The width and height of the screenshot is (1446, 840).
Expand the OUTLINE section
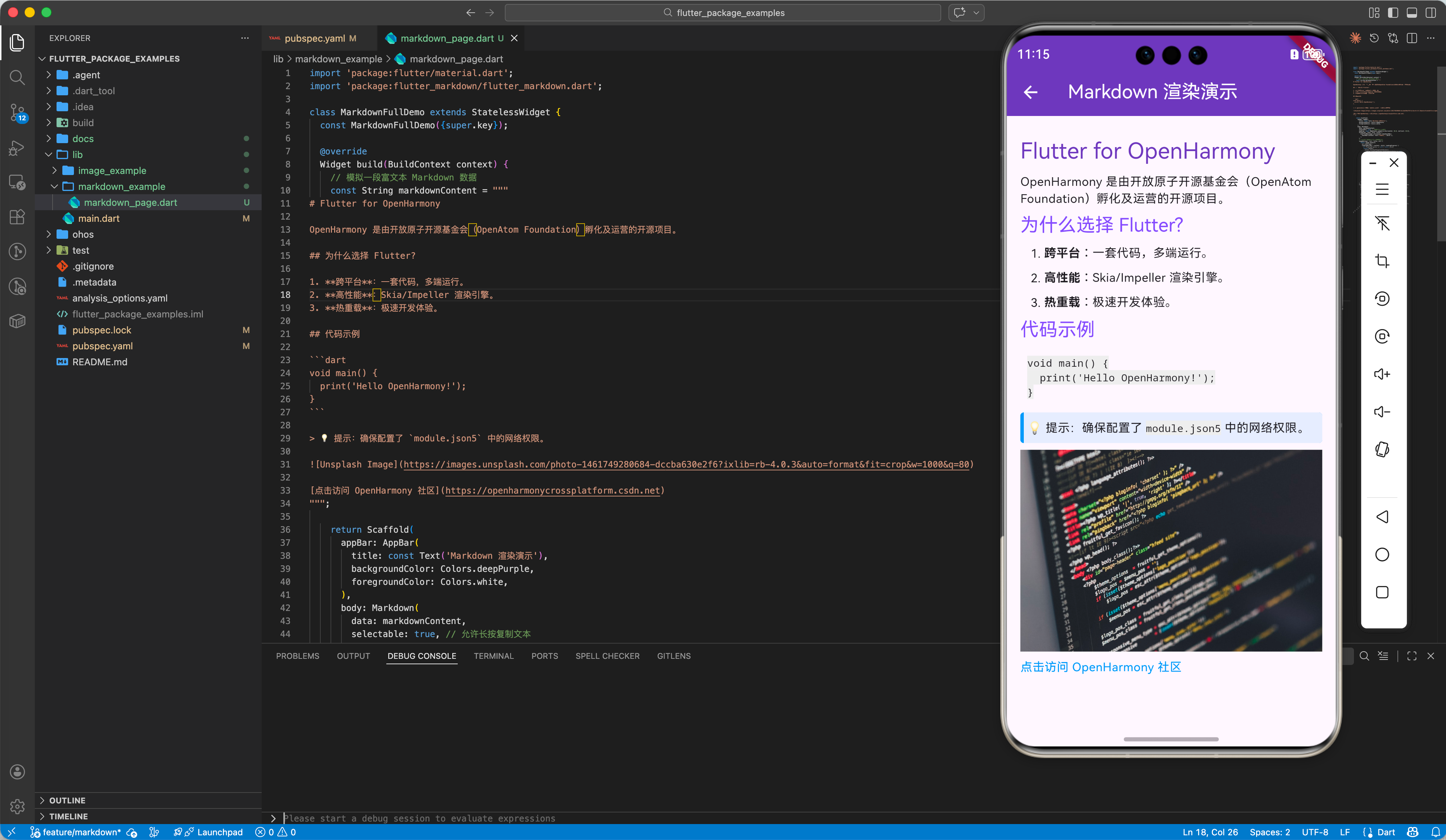pos(67,800)
